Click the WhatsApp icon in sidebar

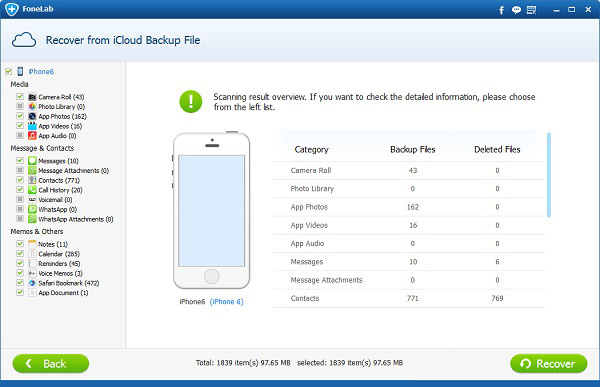coord(33,209)
